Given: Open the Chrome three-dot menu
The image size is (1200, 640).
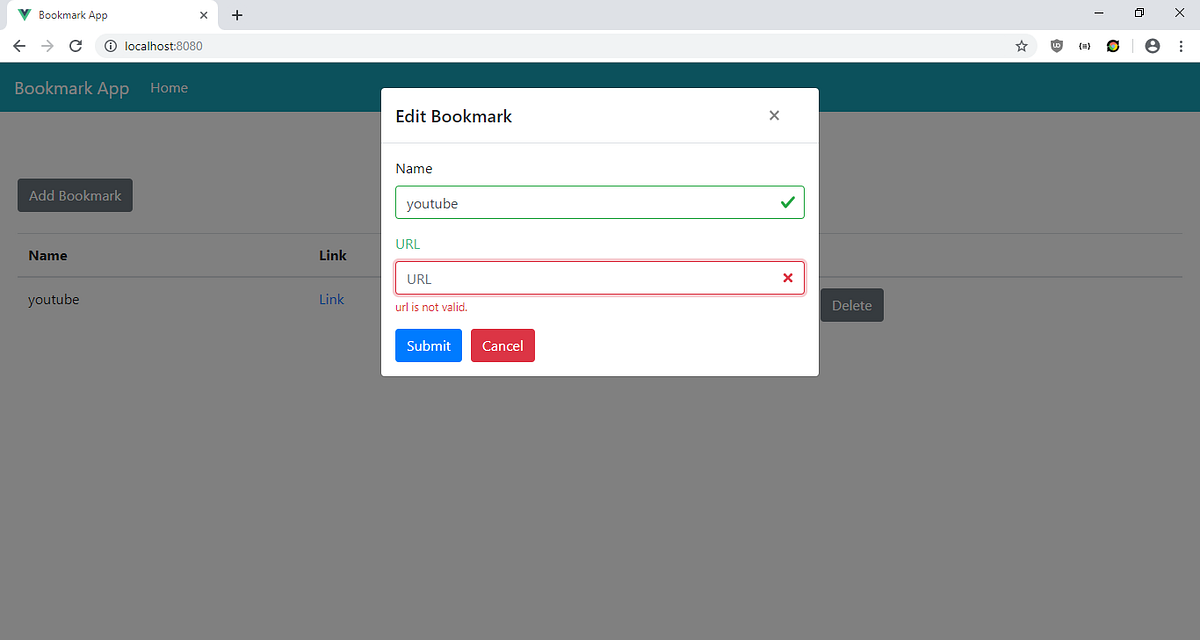Looking at the screenshot, I should pyautogui.click(x=1181, y=45).
